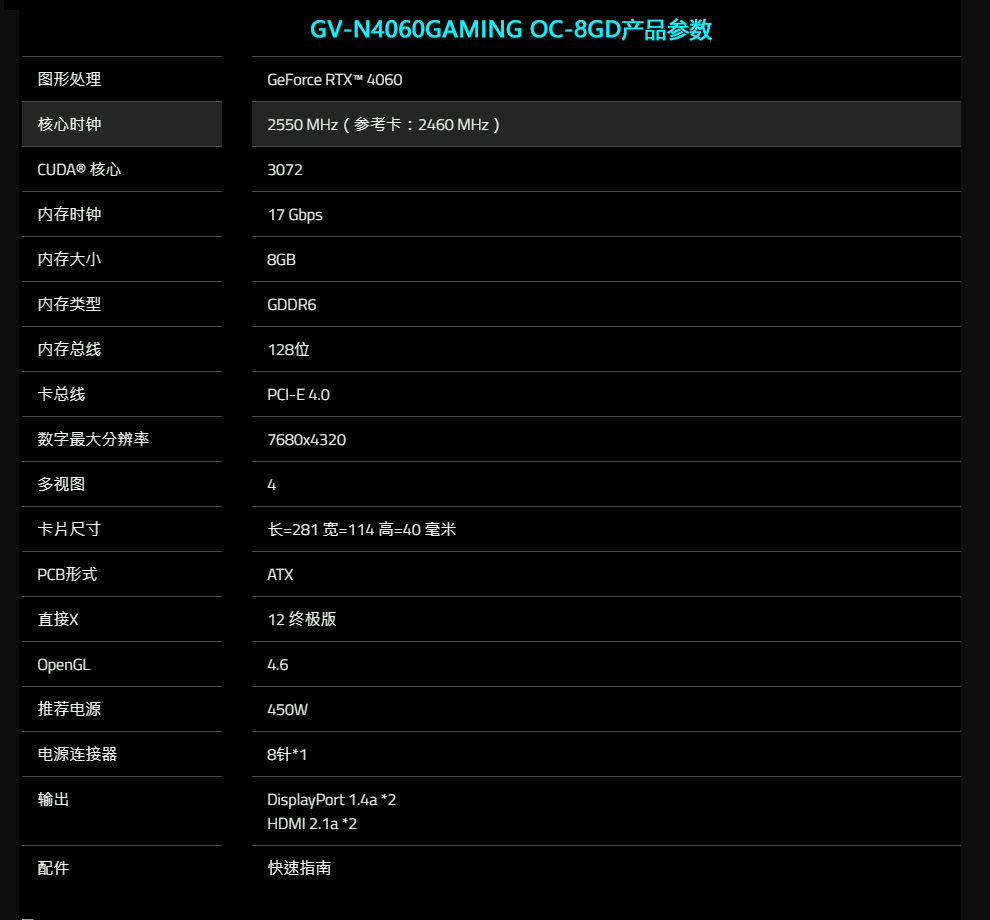Viewport: 990px width, 920px height.
Task: Click the 128位 bus width value
Action: click(x=289, y=350)
